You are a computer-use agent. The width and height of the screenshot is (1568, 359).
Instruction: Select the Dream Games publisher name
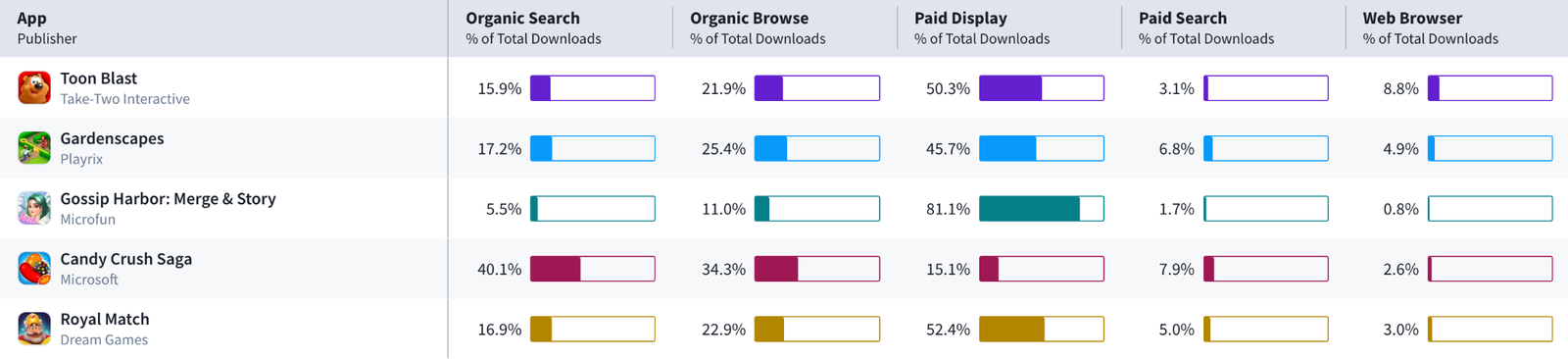104,339
